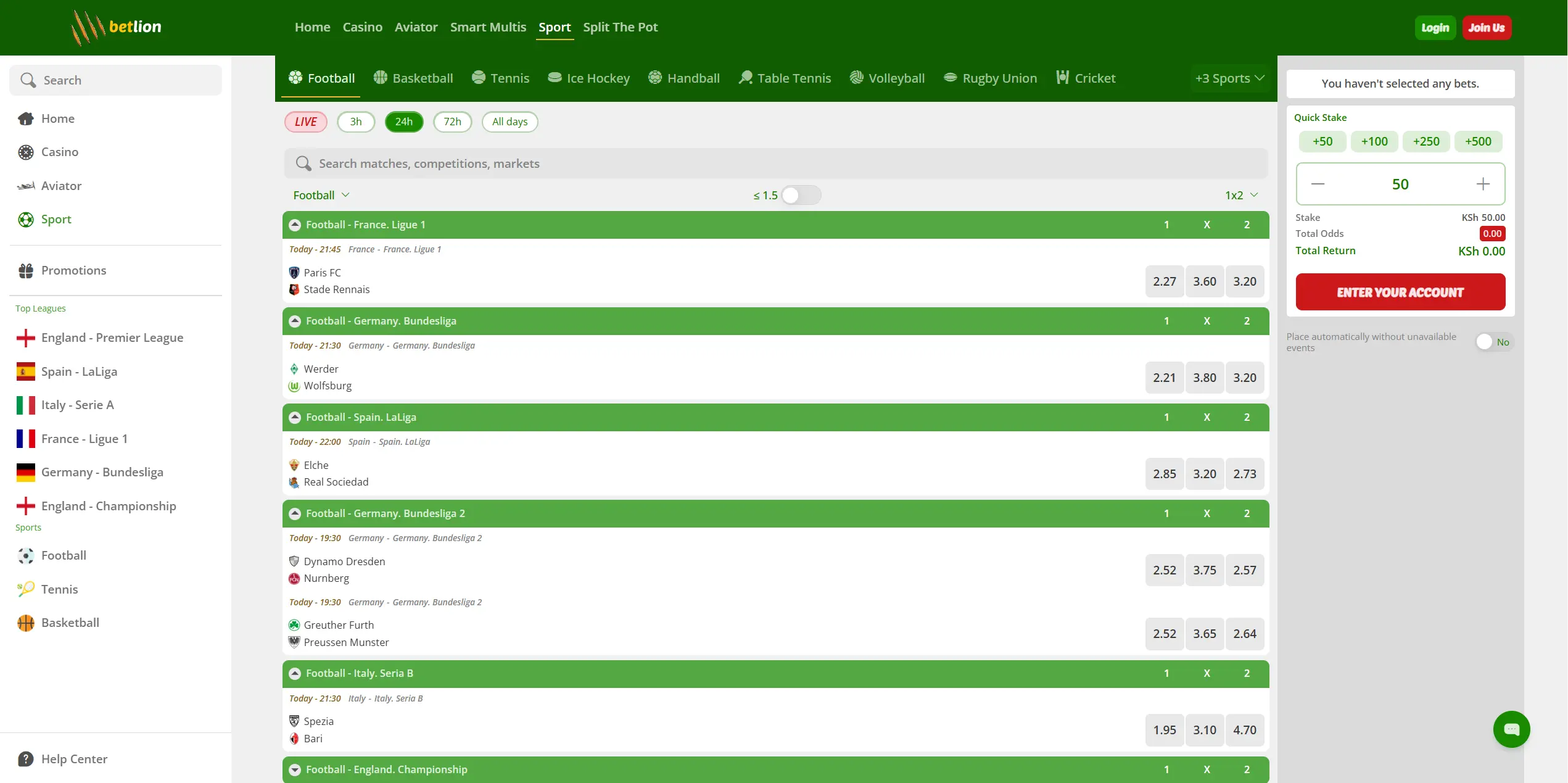The image size is (1568, 783).
Task: Increase stake with the plus stepper
Action: tap(1483, 184)
